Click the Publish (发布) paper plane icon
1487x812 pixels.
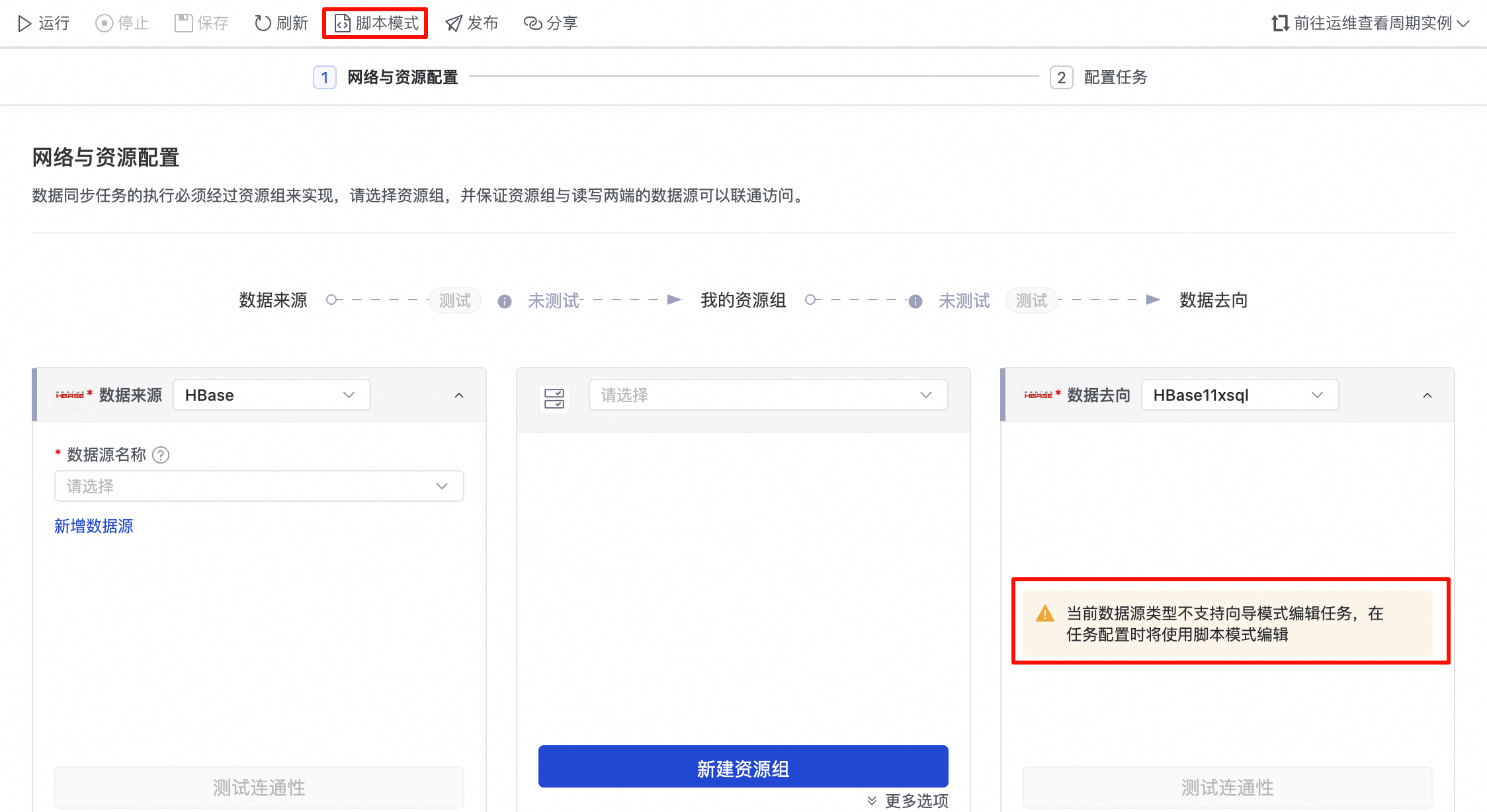coord(454,24)
